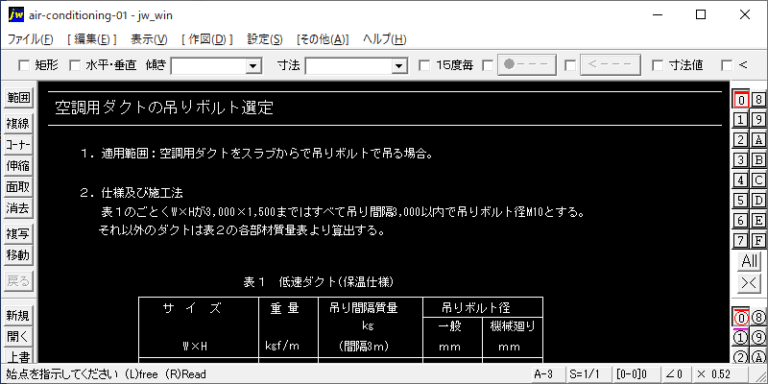The height and width of the screenshot is (384, 768).
Task: Select layer 9 square button
Action: click(758, 120)
